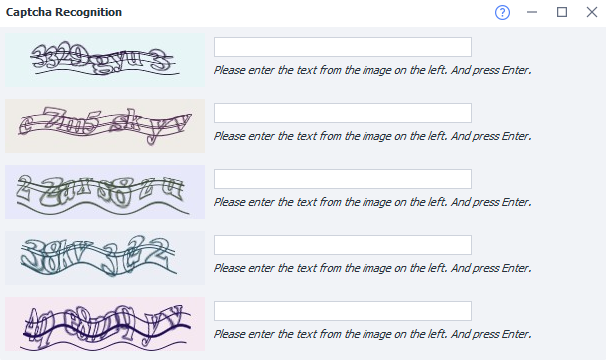The width and height of the screenshot is (606, 360).
Task: Minimize the Captcha Recognition window
Action: (532, 12)
